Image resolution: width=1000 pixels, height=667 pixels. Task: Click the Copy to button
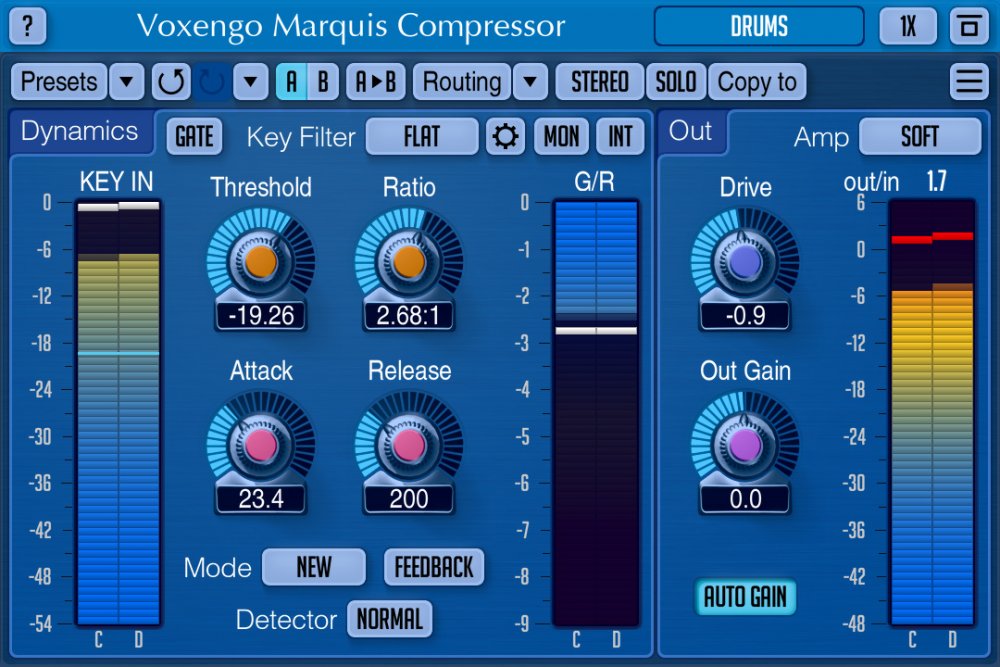757,82
